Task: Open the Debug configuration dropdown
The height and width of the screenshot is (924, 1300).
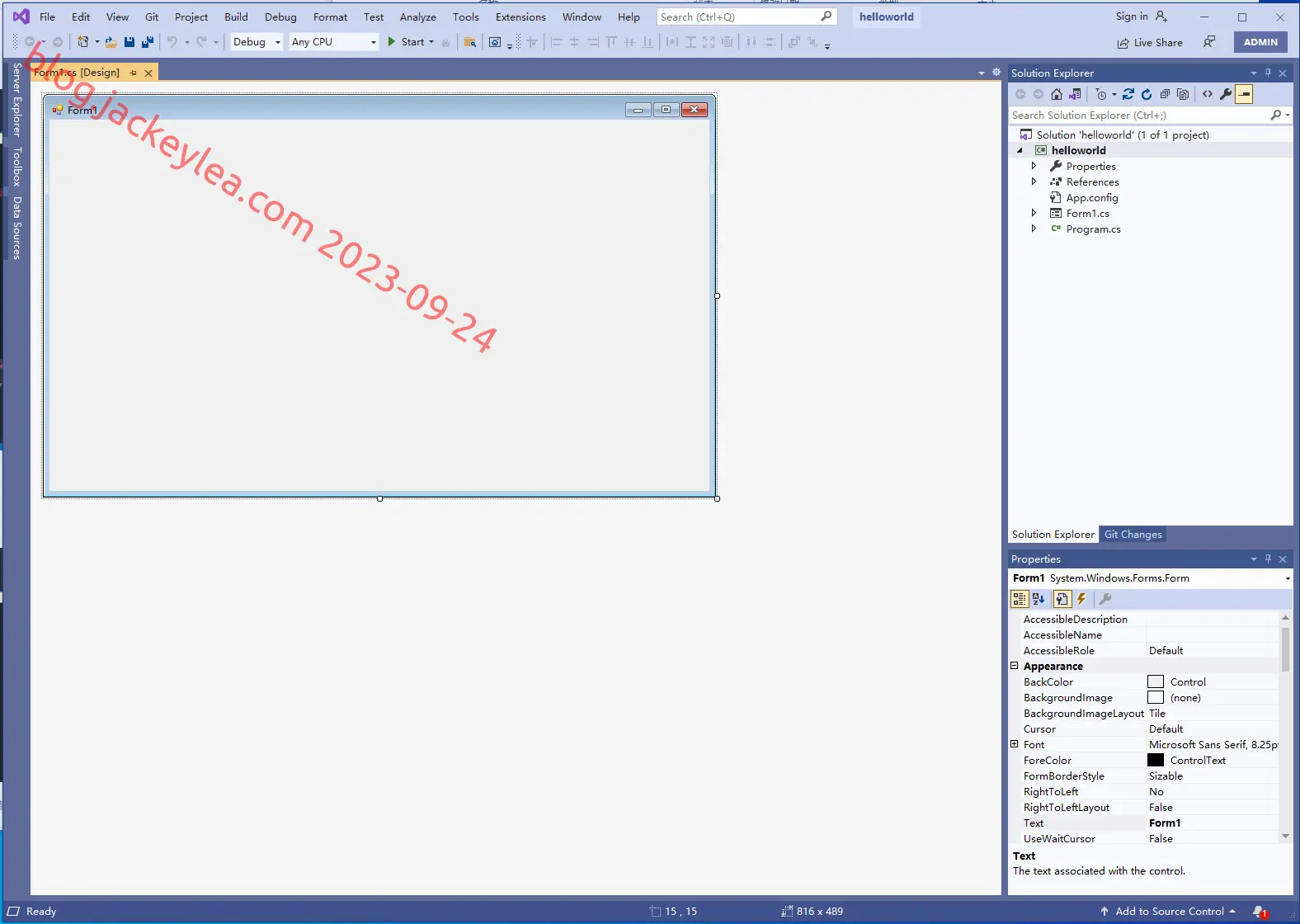Action: tap(257, 42)
